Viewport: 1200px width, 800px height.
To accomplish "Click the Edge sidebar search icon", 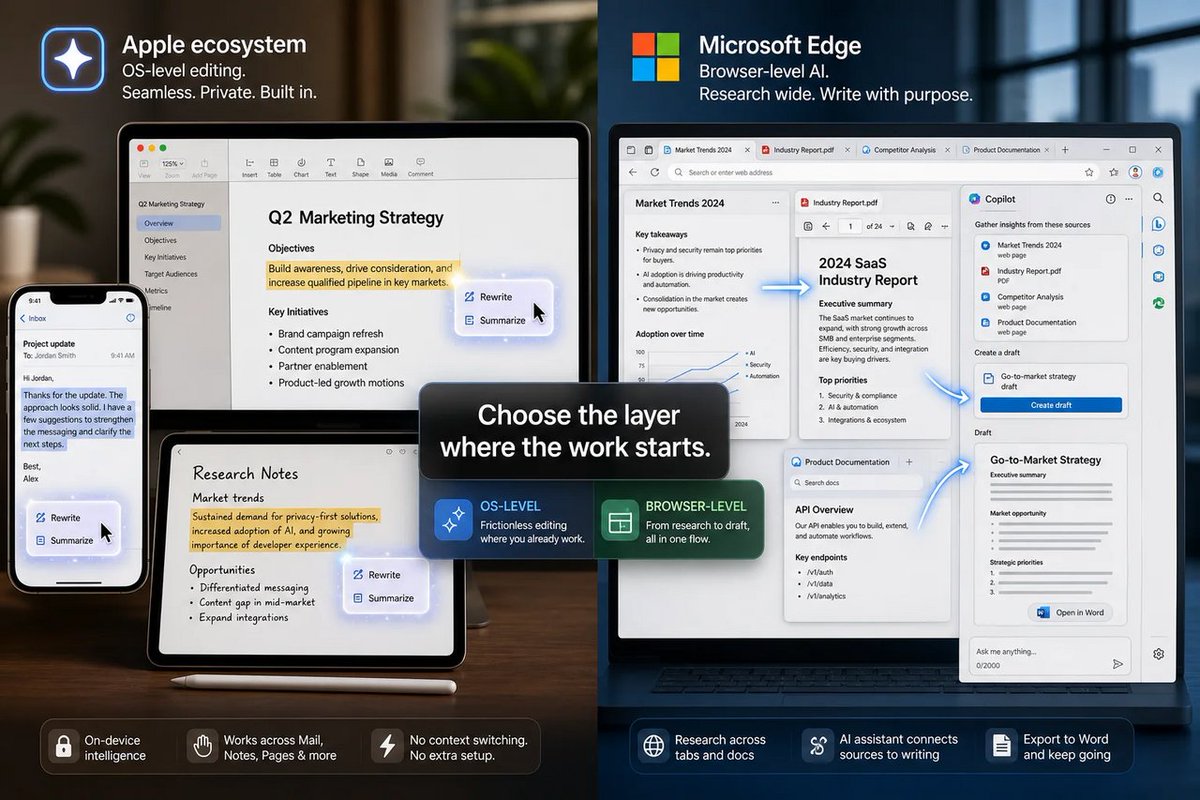I will pyautogui.click(x=1158, y=198).
